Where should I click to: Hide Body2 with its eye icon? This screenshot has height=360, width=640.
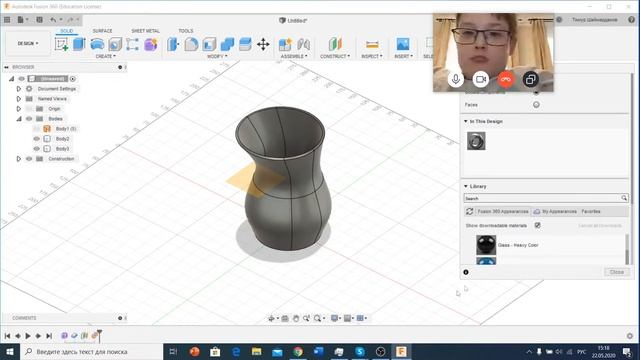[x=37, y=139]
